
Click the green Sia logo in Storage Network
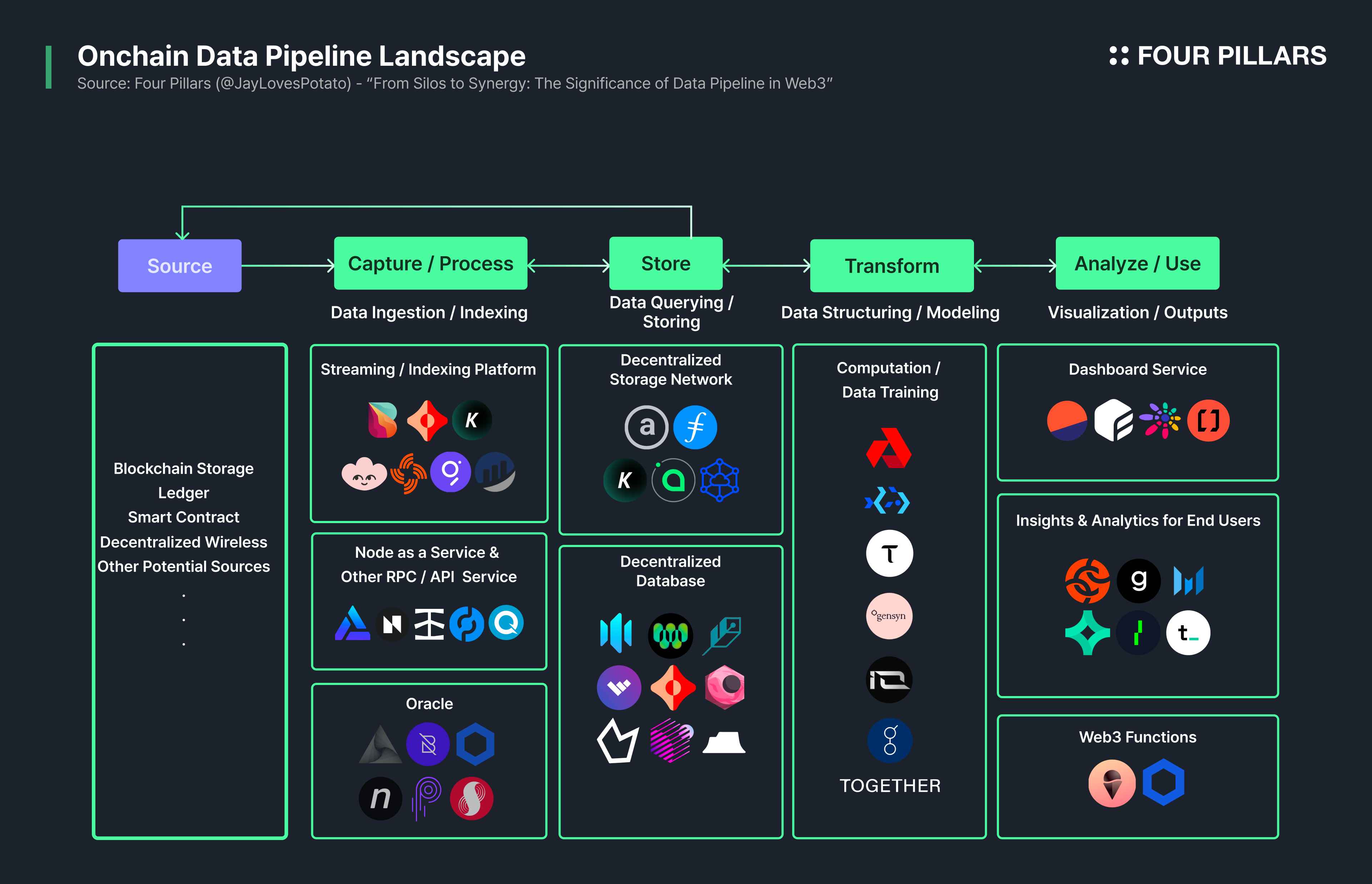673,480
